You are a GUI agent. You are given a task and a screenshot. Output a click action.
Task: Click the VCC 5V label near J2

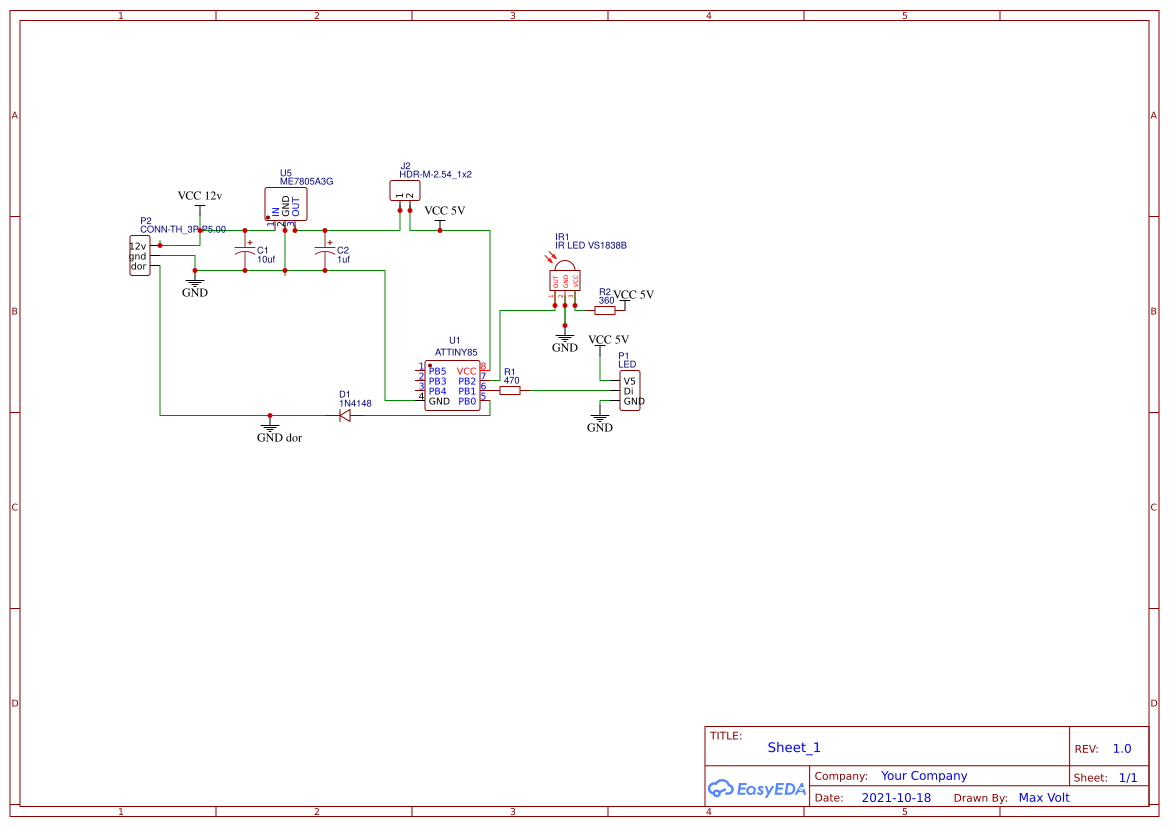[444, 211]
